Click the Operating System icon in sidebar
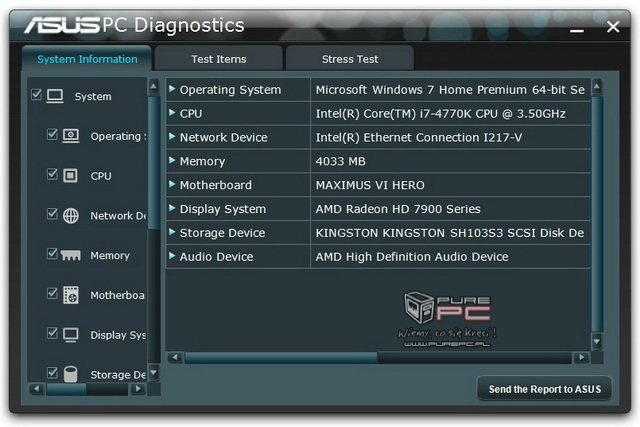This screenshot has height=427, width=640. 71,136
